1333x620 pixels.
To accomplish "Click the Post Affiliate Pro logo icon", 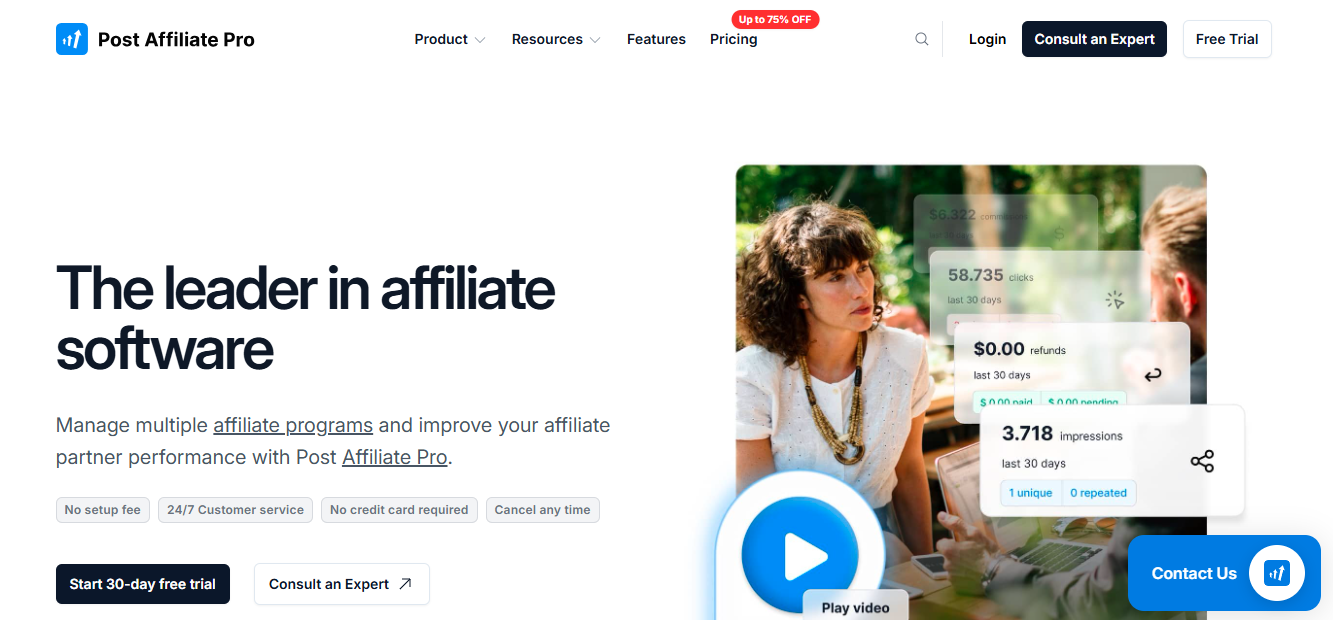I will [x=72, y=39].
